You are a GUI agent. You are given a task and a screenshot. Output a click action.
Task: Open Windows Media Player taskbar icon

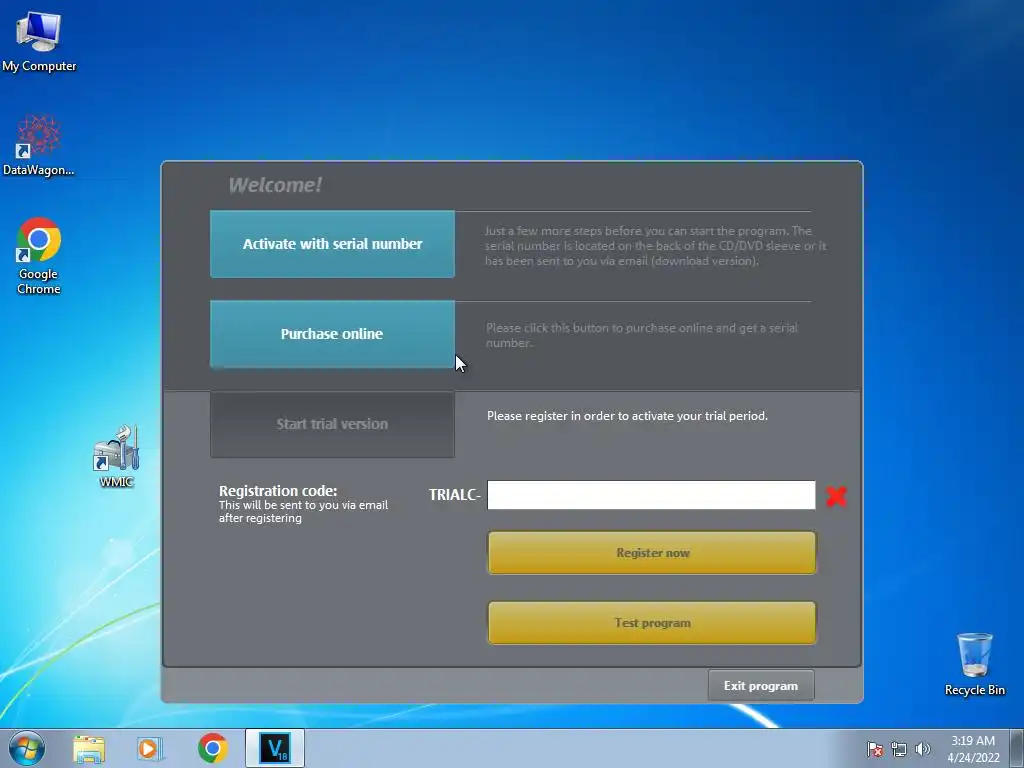point(150,748)
